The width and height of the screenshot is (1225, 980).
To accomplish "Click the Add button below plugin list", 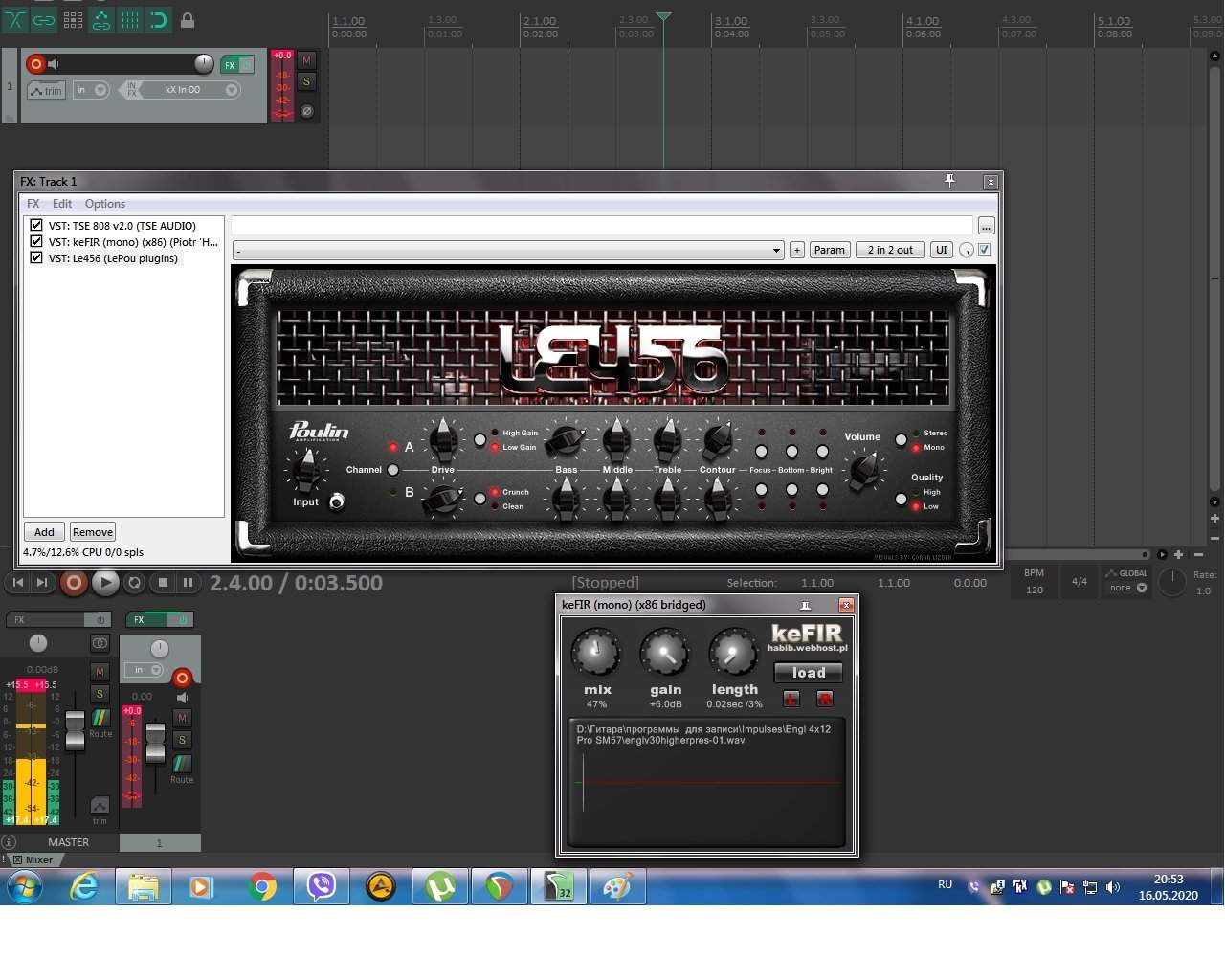I will (44, 532).
